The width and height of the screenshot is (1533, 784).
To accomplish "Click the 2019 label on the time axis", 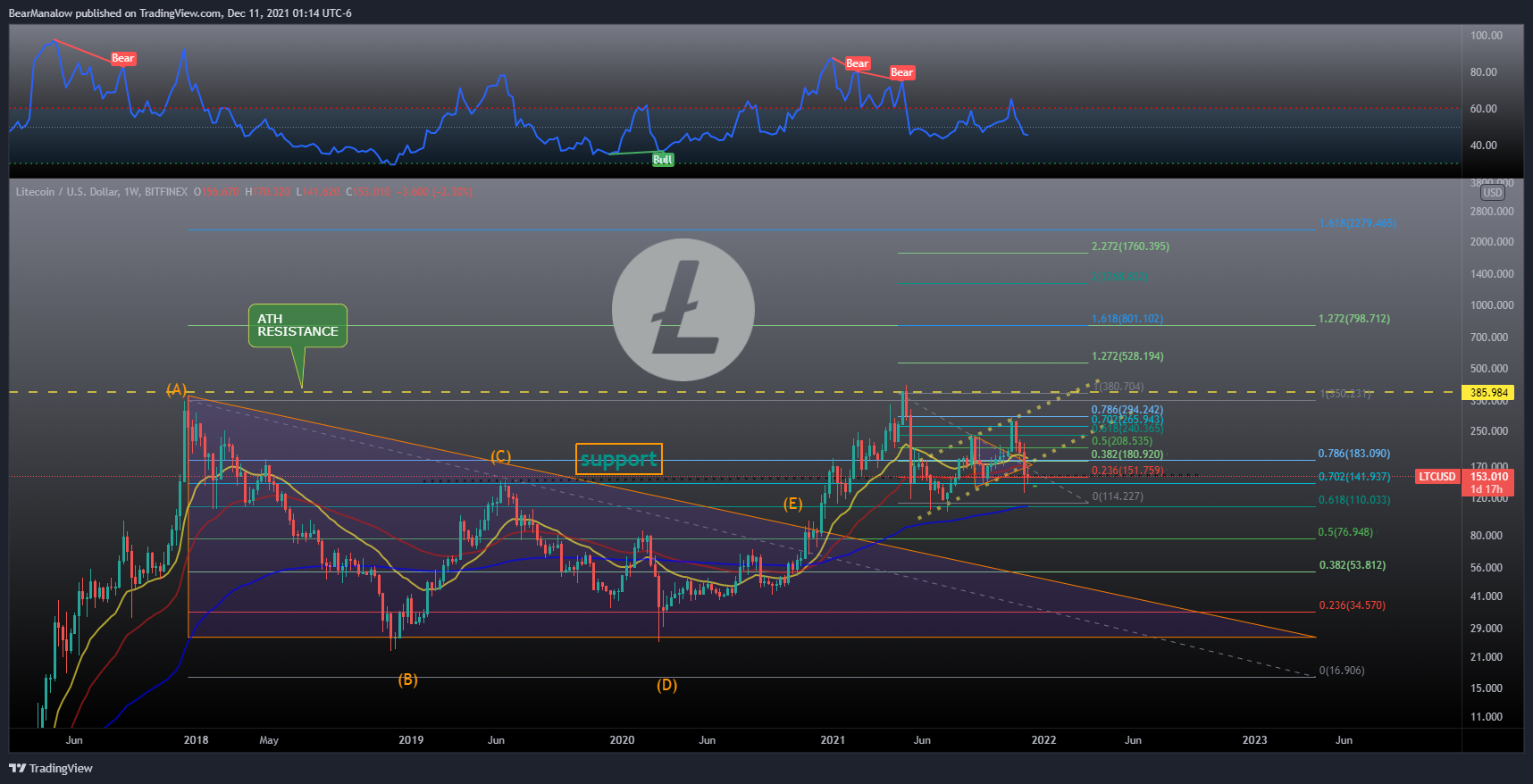I will (411, 740).
